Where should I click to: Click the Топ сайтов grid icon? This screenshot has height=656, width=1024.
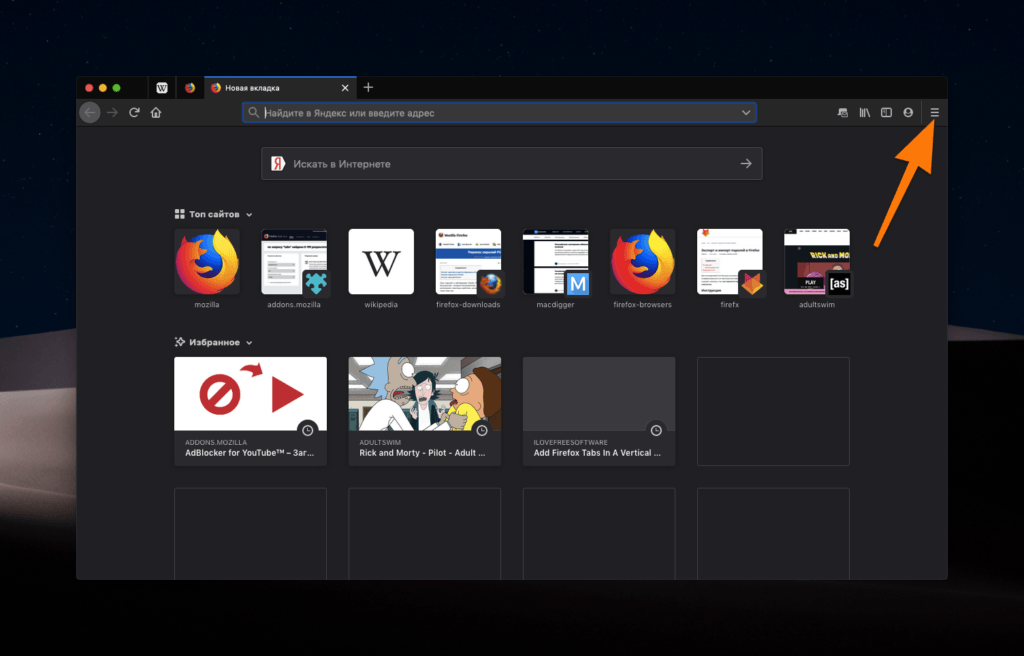180,214
